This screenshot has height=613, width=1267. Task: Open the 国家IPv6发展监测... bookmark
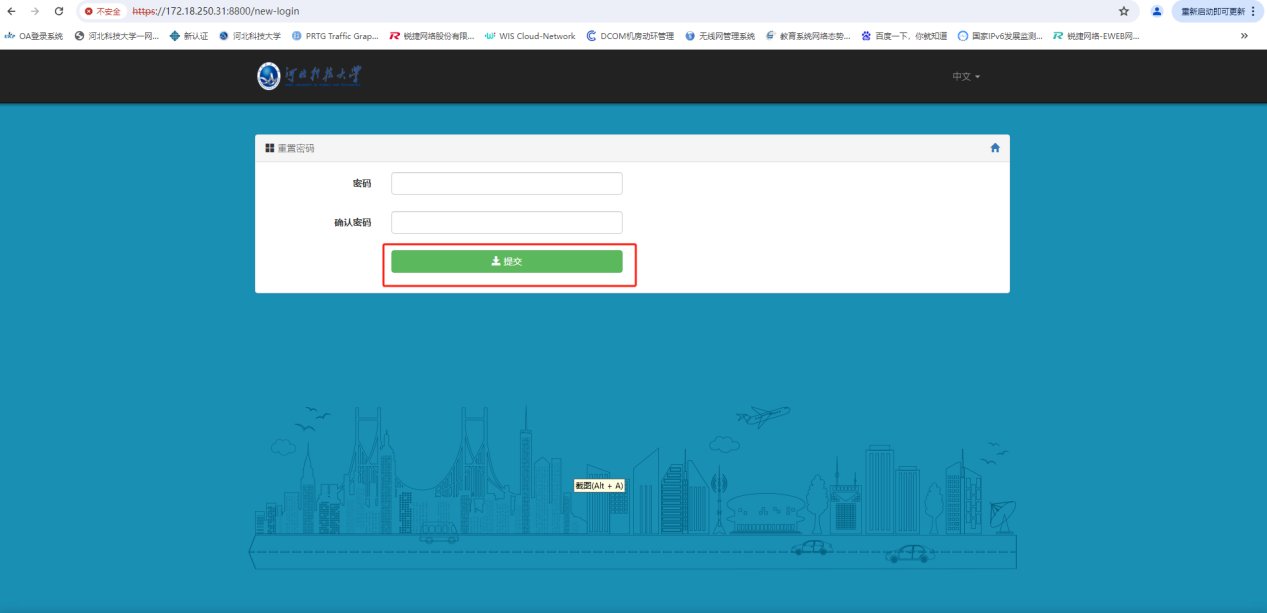1000,36
